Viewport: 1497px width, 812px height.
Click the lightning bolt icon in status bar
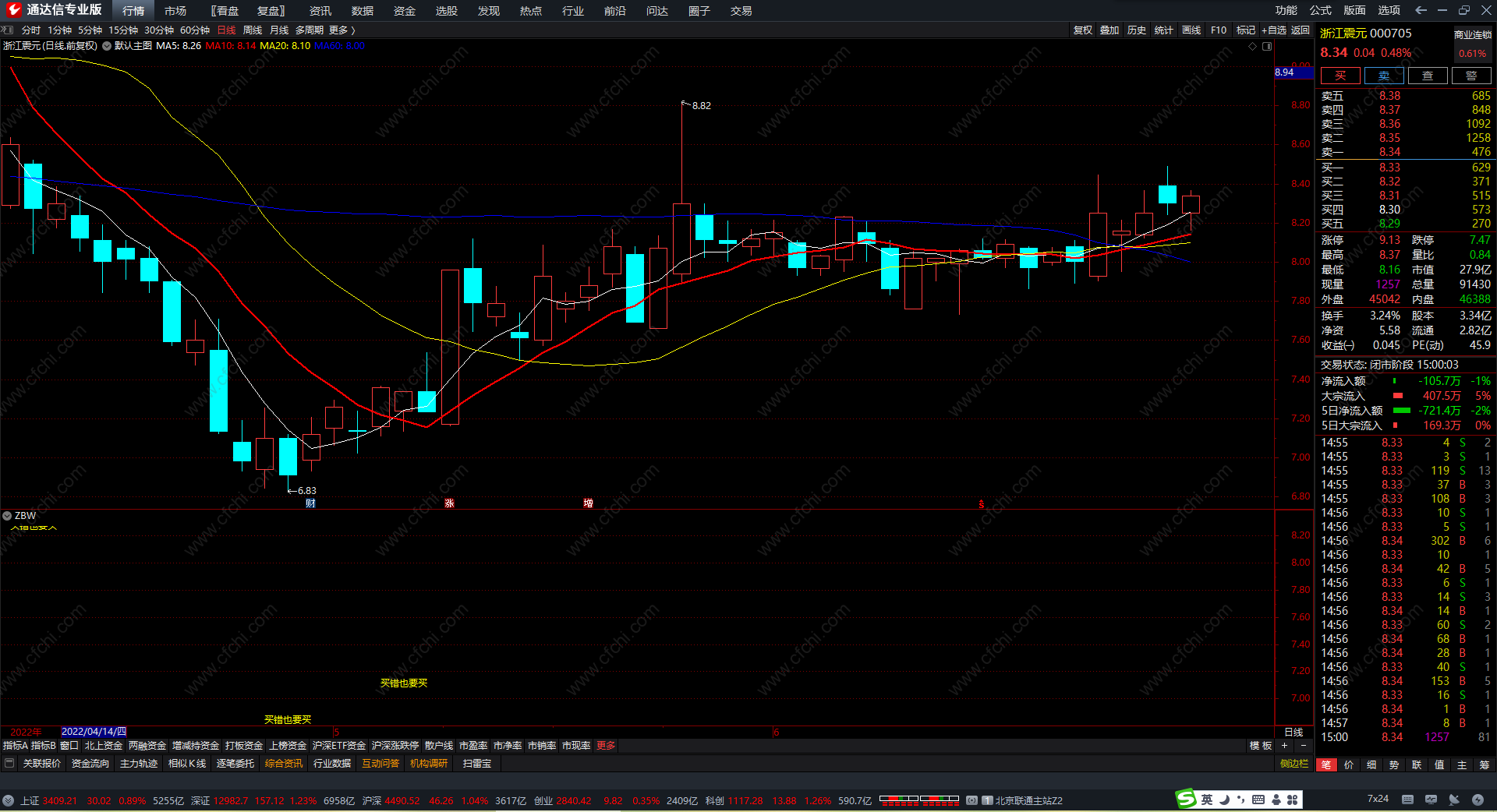coord(1478,800)
